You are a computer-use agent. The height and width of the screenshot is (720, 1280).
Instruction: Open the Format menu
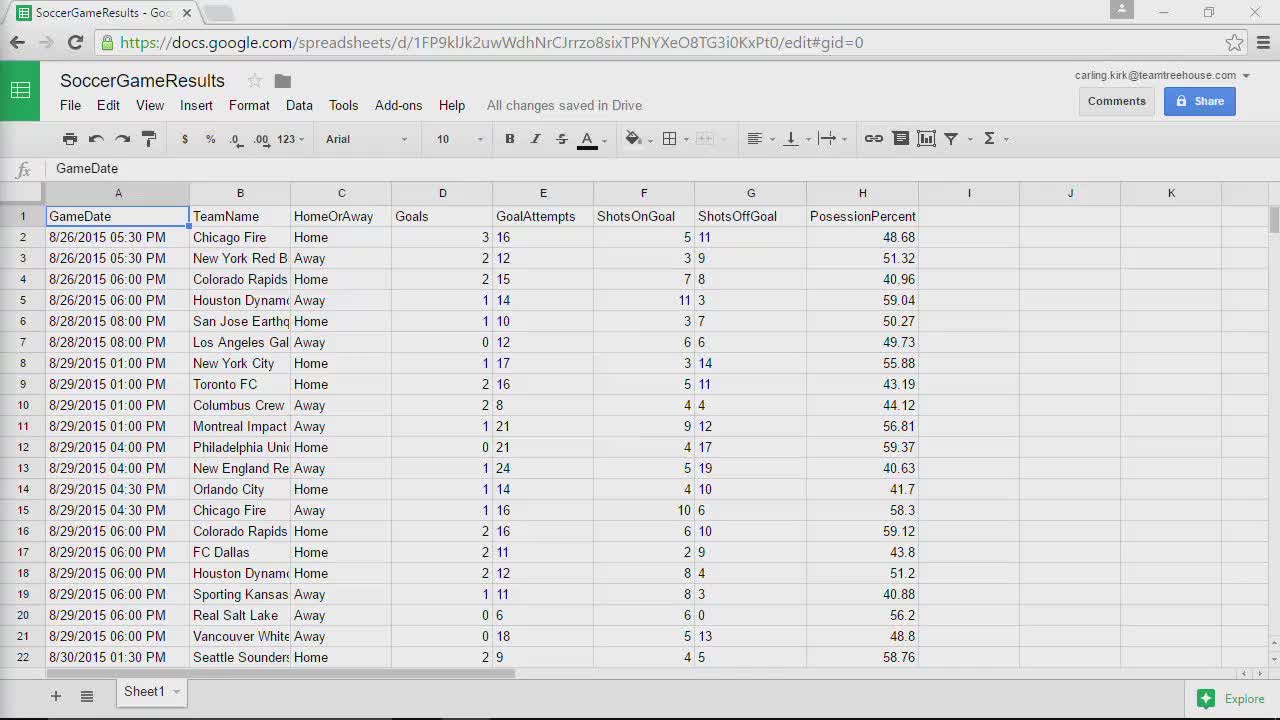pos(249,105)
